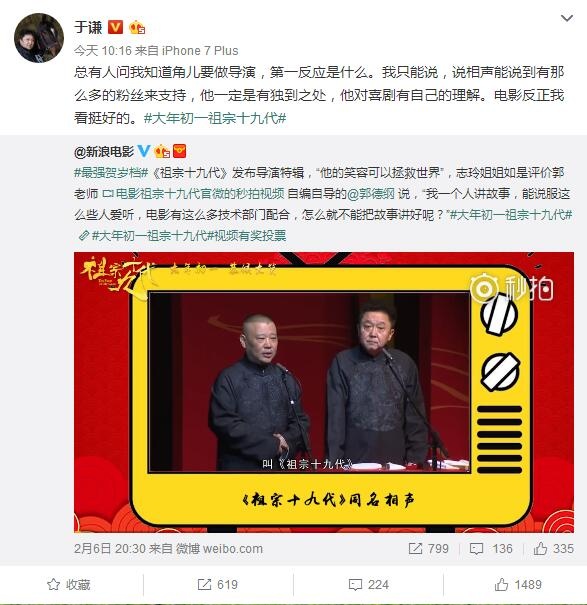Play the 祖宗十九代 同名相声 video thumbnail
The height and width of the screenshot is (605, 587).
(324, 392)
